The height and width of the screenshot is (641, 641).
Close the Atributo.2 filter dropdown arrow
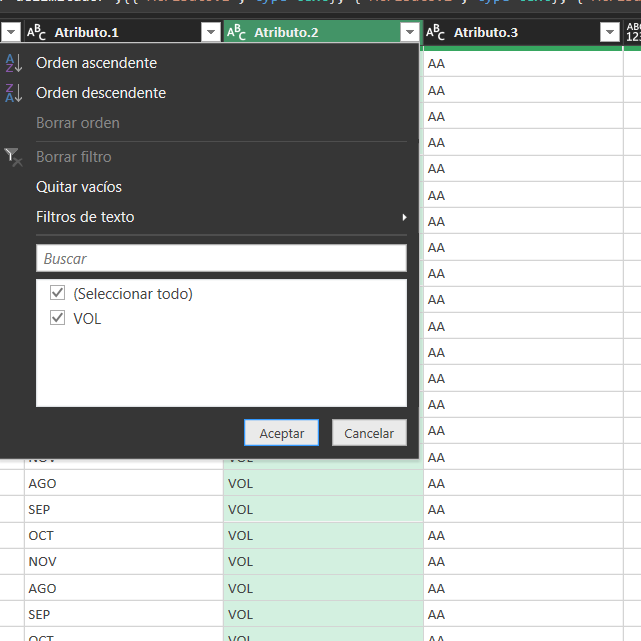coord(409,33)
